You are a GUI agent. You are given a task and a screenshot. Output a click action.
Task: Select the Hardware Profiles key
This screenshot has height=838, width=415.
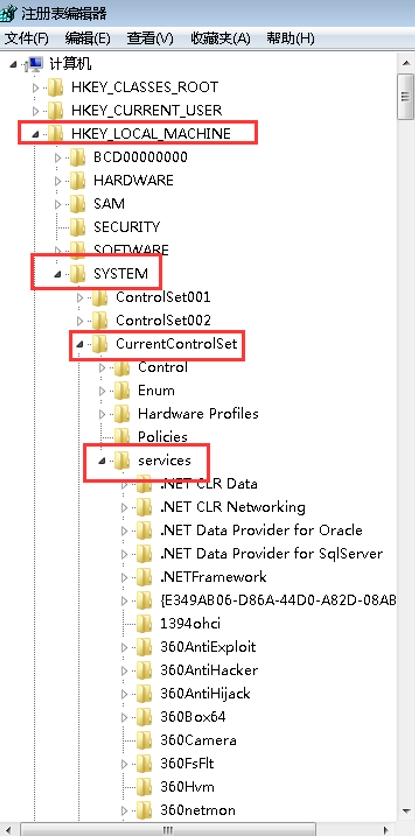point(198,414)
